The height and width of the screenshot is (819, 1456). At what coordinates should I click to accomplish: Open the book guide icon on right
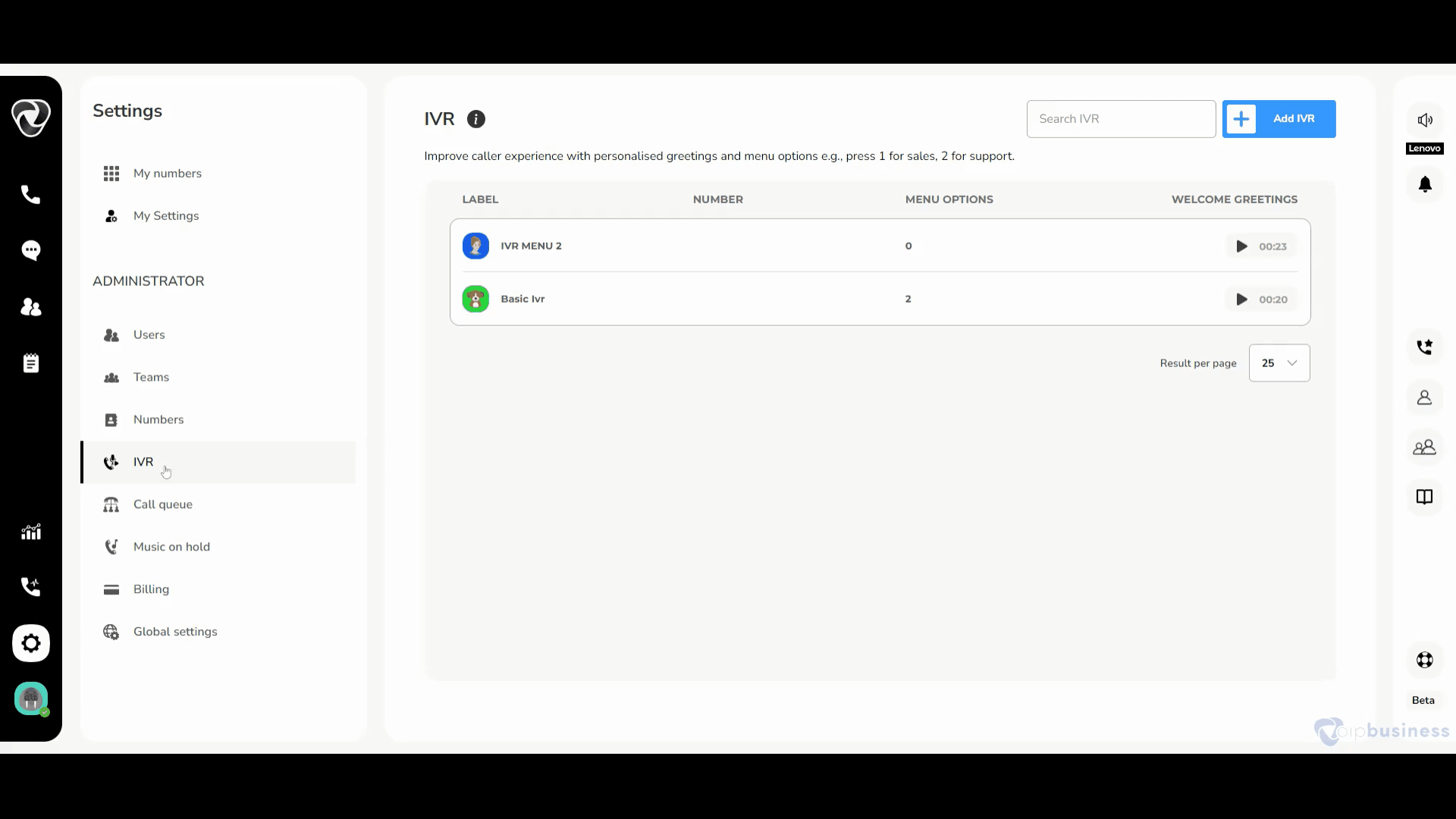coord(1425,497)
